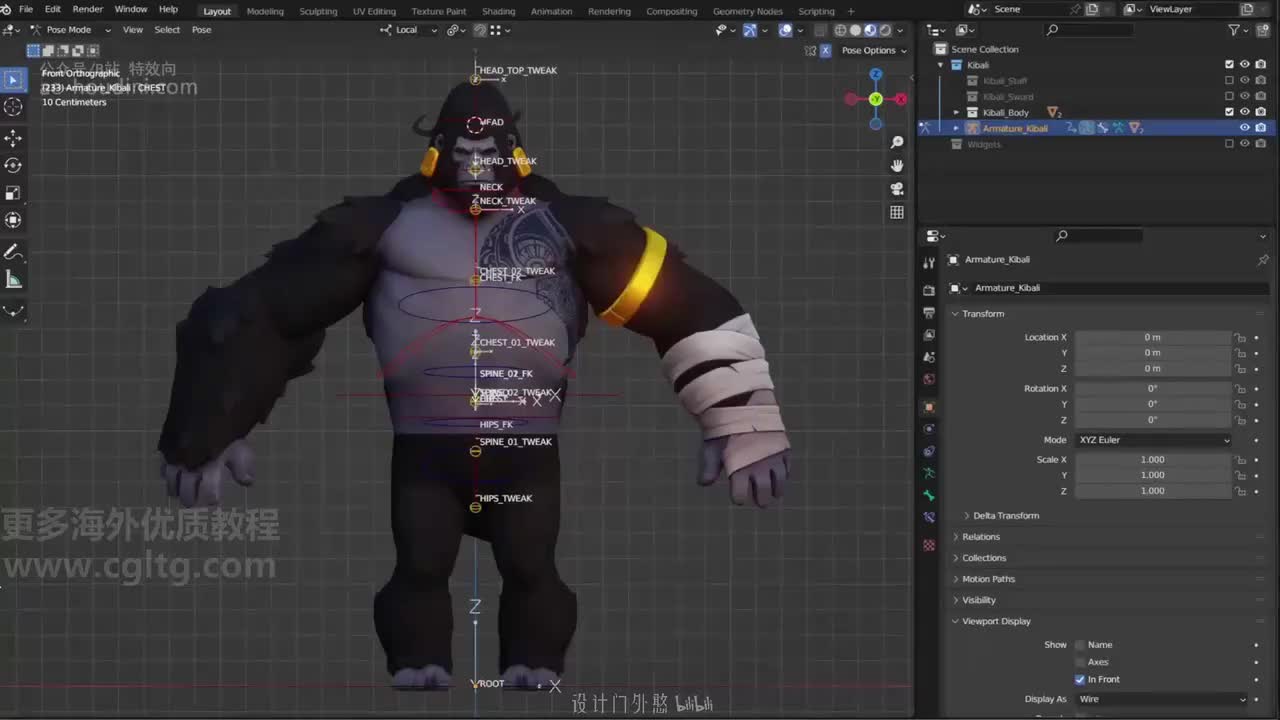The width and height of the screenshot is (1280, 720).
Task: Enable Show Axes checkbox
Action: pyautogui.click(x=1079, y=662)
